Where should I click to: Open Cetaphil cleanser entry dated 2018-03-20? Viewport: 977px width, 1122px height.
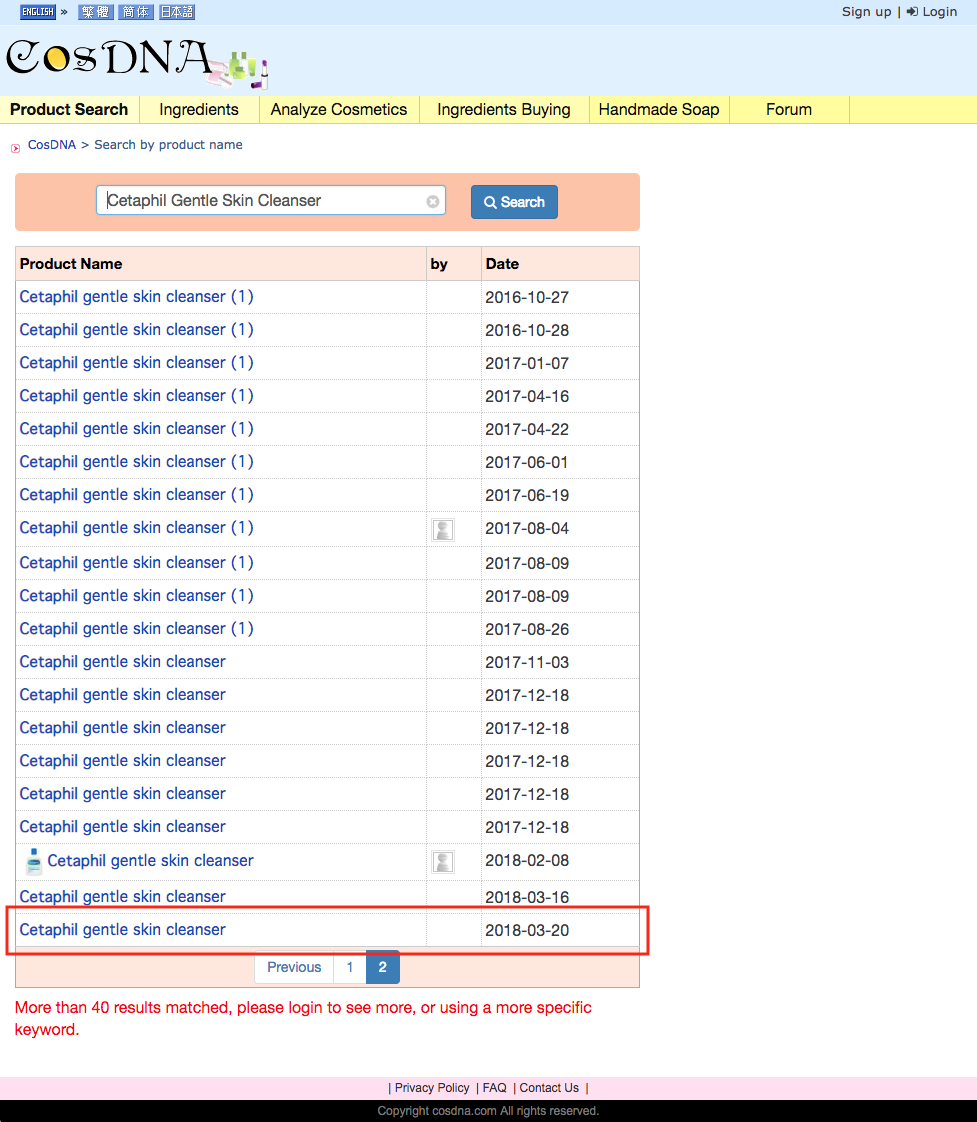pyautogui.click(x=122, y=929)
